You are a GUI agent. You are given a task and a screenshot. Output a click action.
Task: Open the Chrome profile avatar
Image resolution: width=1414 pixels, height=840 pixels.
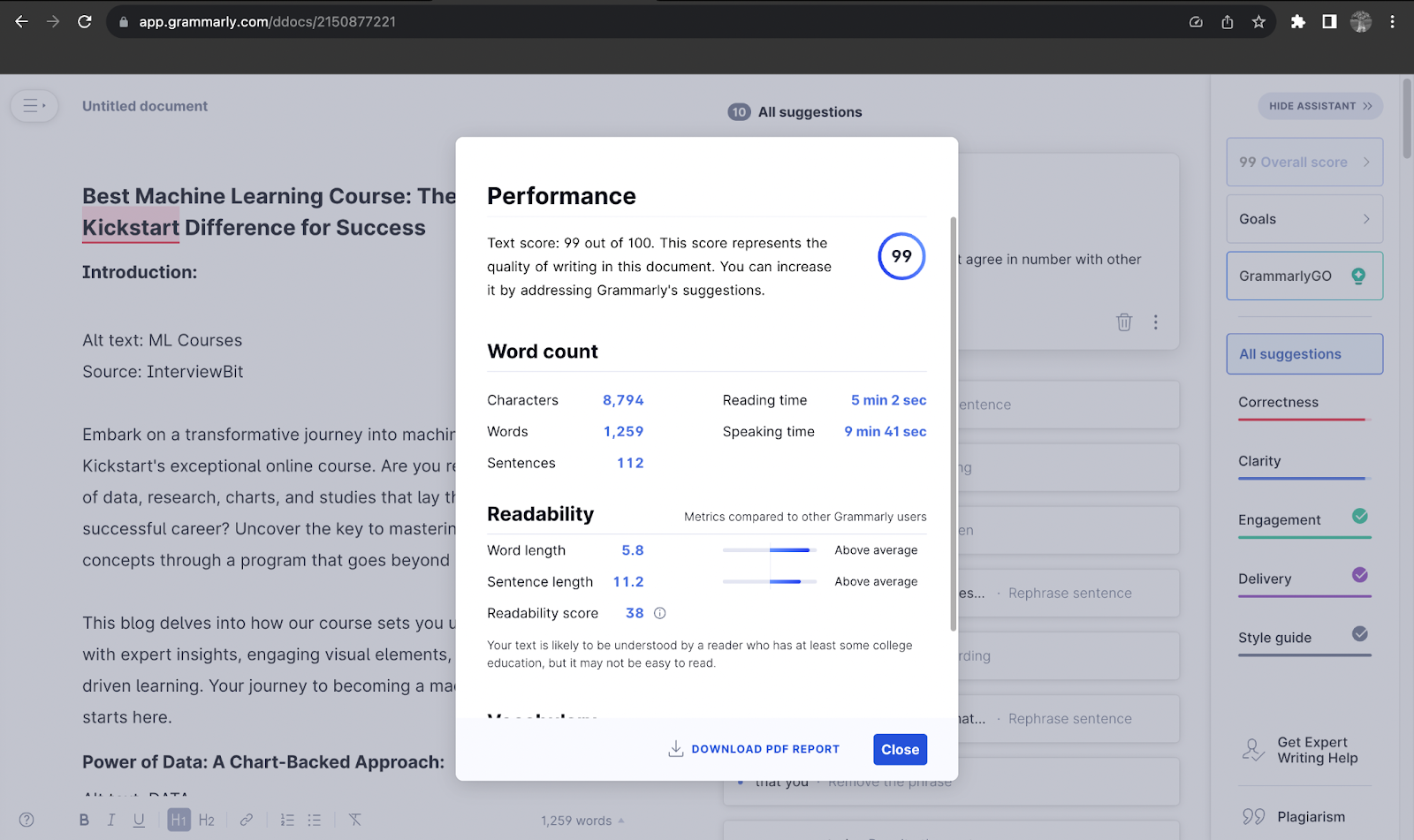click(x=1361, y=22)
